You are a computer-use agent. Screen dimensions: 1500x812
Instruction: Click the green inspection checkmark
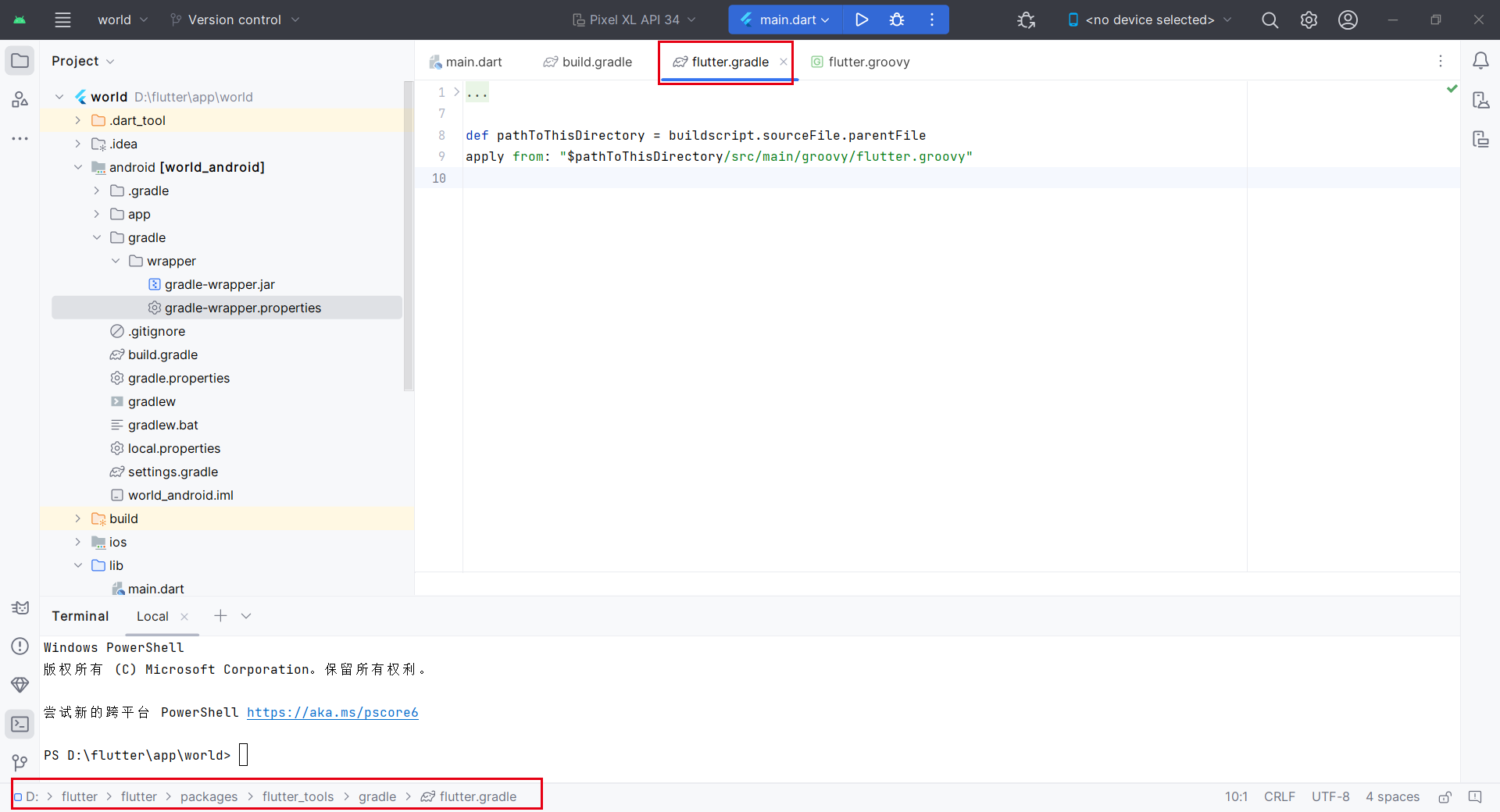tap(1452, 89)
